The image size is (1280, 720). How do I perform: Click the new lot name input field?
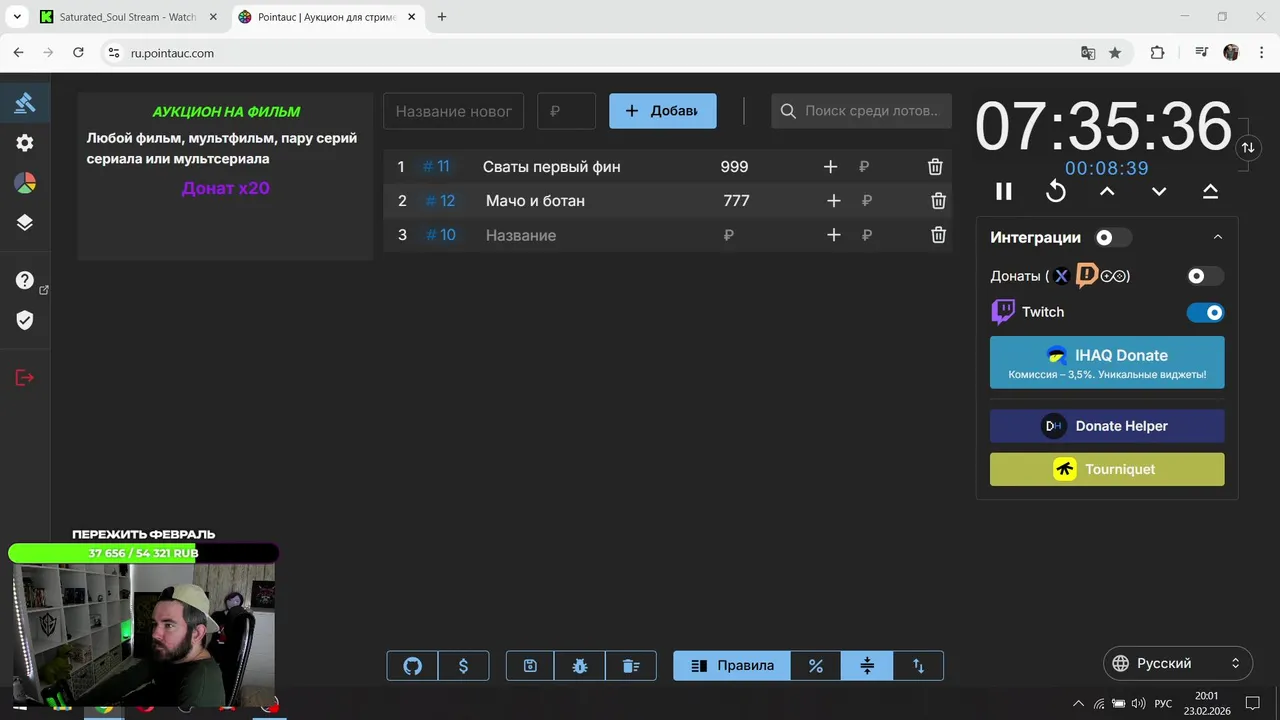click(x=453, y=111)
